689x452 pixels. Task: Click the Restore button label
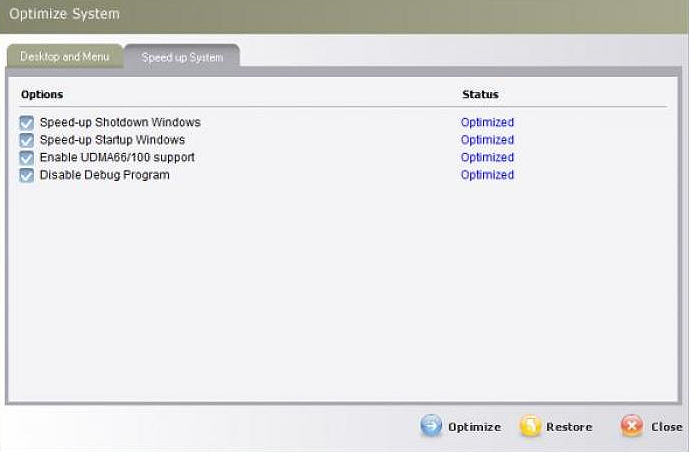point(569,427)
